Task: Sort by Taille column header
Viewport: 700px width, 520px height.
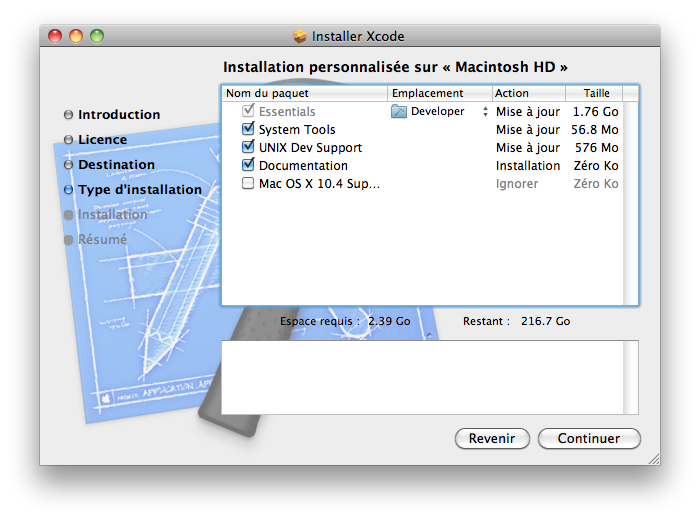Action: tap(594, 93)
